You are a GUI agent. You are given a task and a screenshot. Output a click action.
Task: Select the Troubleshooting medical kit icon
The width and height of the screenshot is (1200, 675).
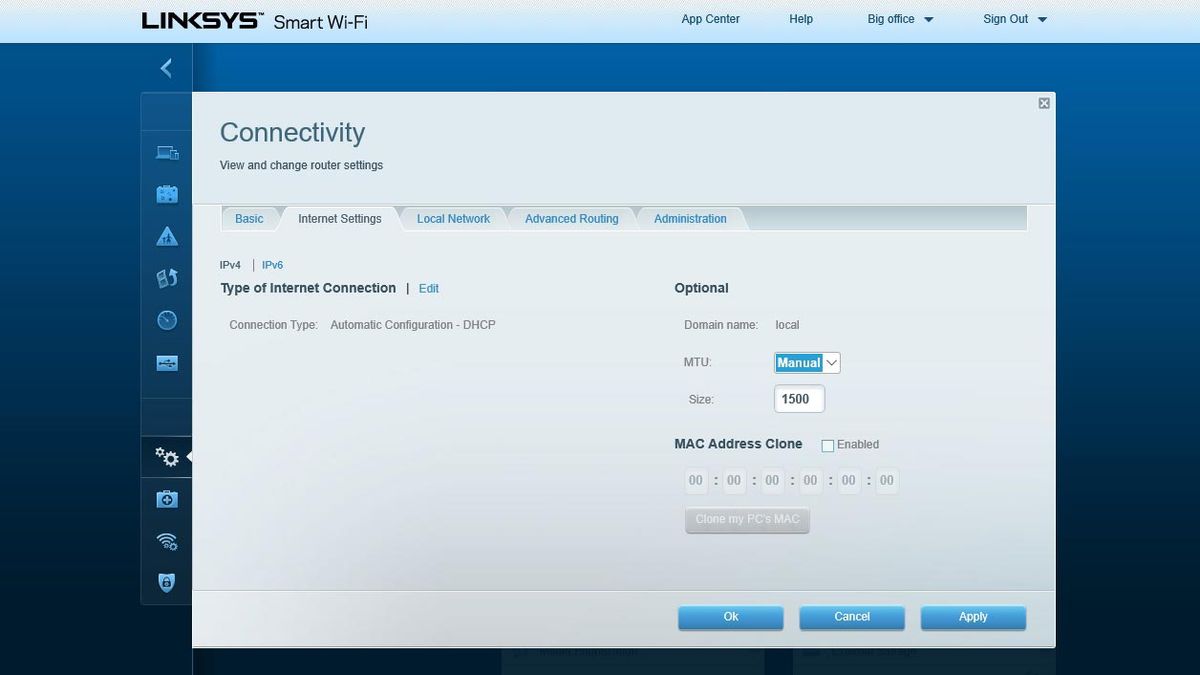click(x=166, y=498)
